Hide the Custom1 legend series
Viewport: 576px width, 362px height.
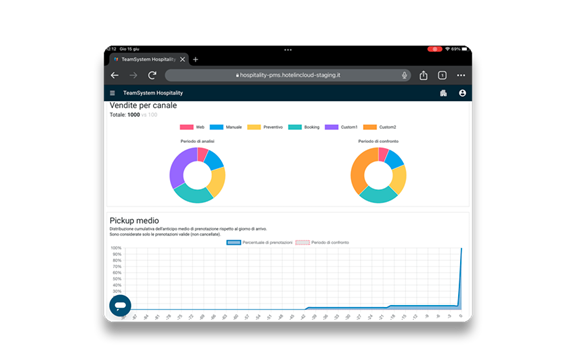[x=341, y=127]
